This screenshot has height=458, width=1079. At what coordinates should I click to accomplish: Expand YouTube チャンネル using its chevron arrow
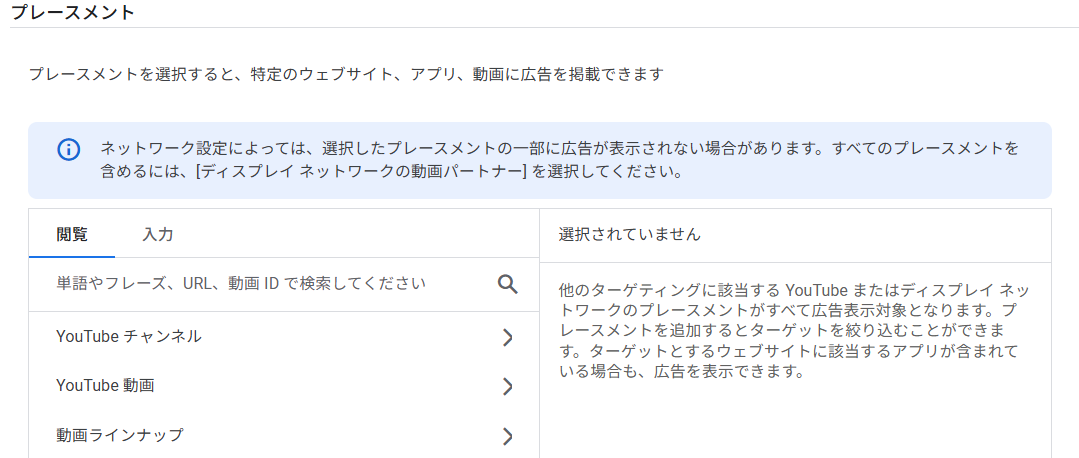coord(507,337)
